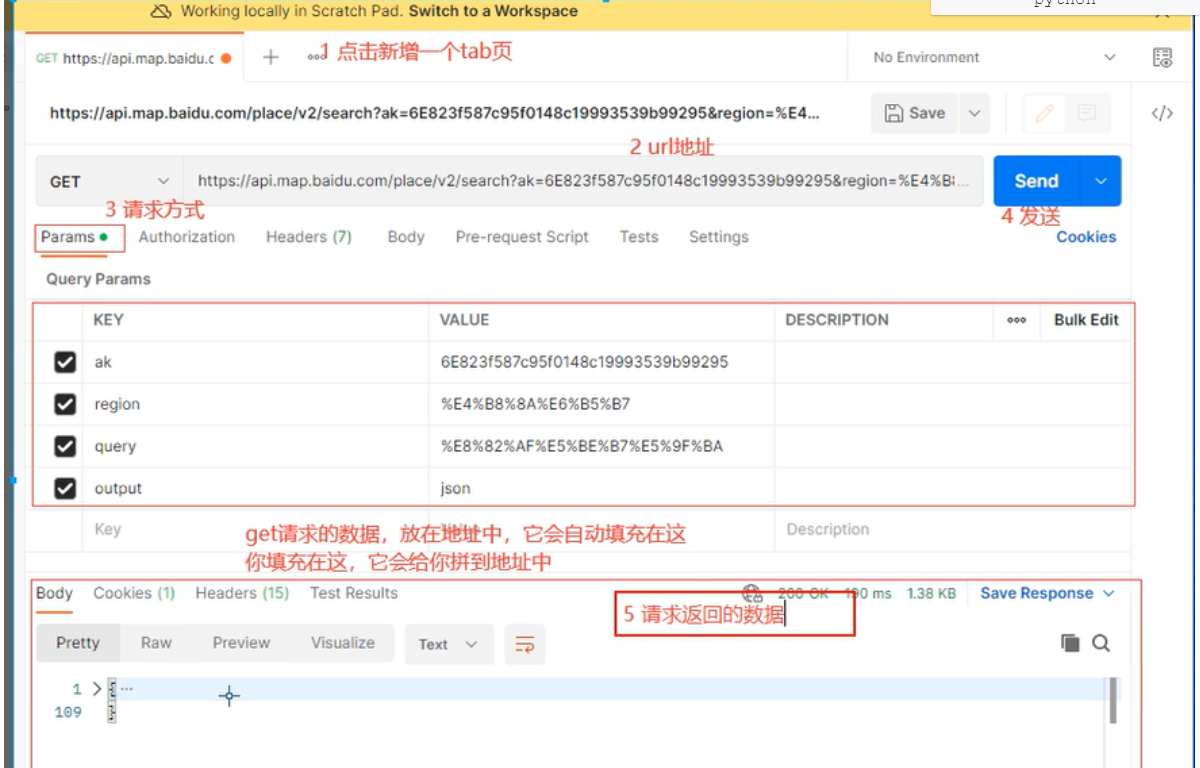1200x768 pixels.
Task: Open the Headers (7) request tab
Action: coord(309,237)
